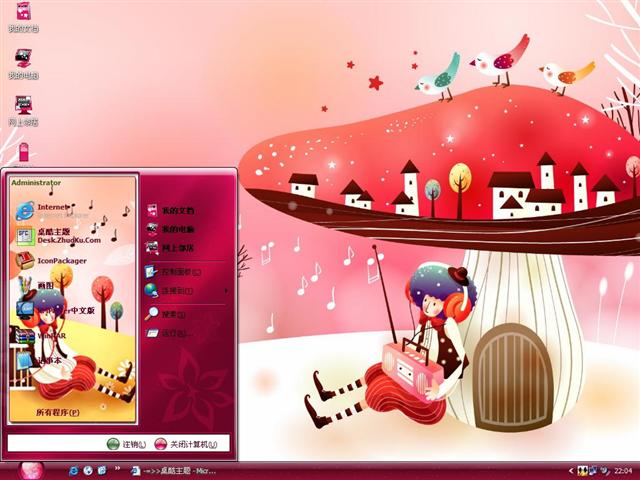The width and height of the screenshot is (640, 480).
Task: Click the first tray icon next to the arrow
Action: click(x=582, y=471)
